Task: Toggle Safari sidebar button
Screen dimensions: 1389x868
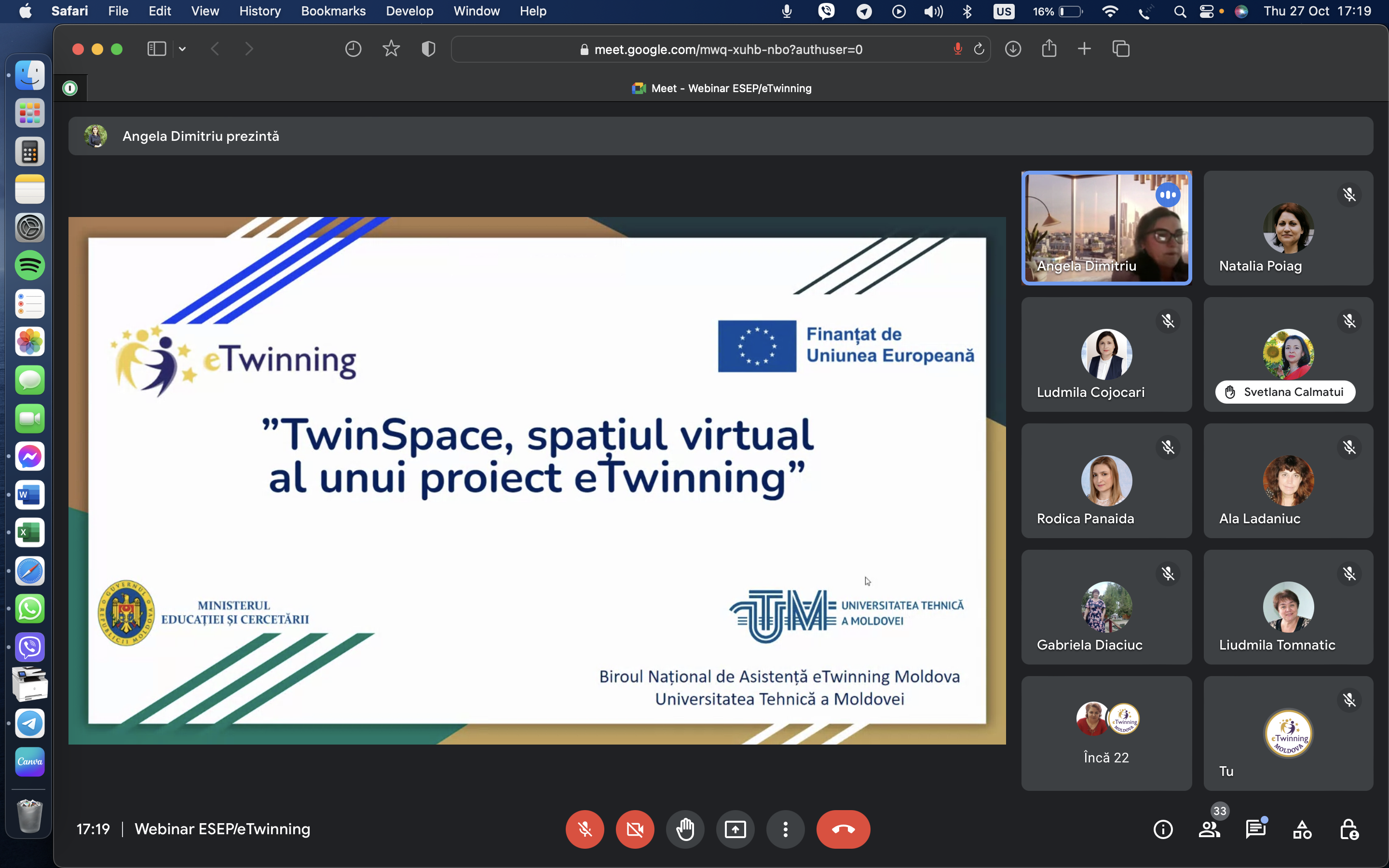Action: click(157, 49)
